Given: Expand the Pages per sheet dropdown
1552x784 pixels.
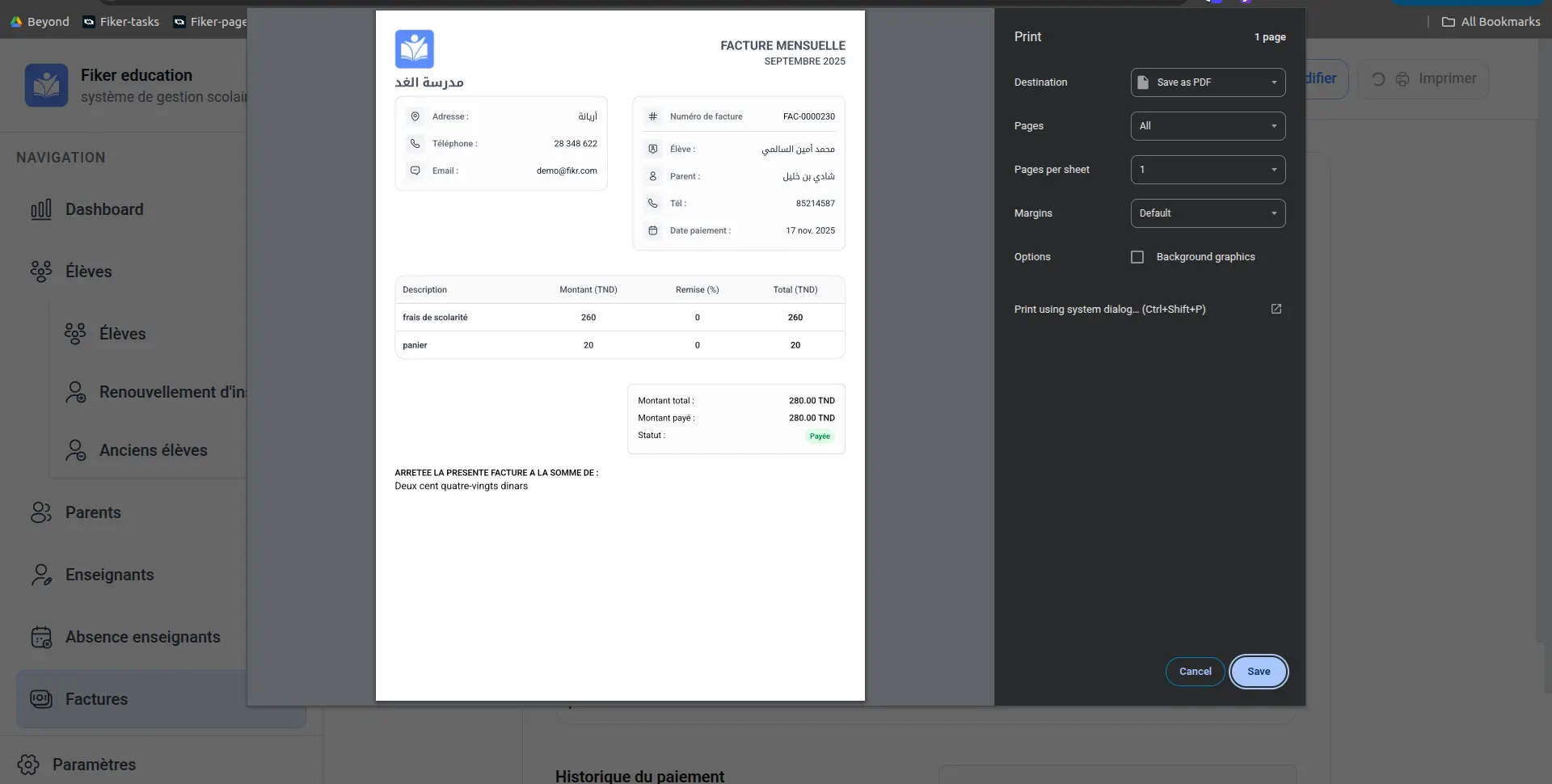Looking at the screenshot, I should [x=1208, y=170].
